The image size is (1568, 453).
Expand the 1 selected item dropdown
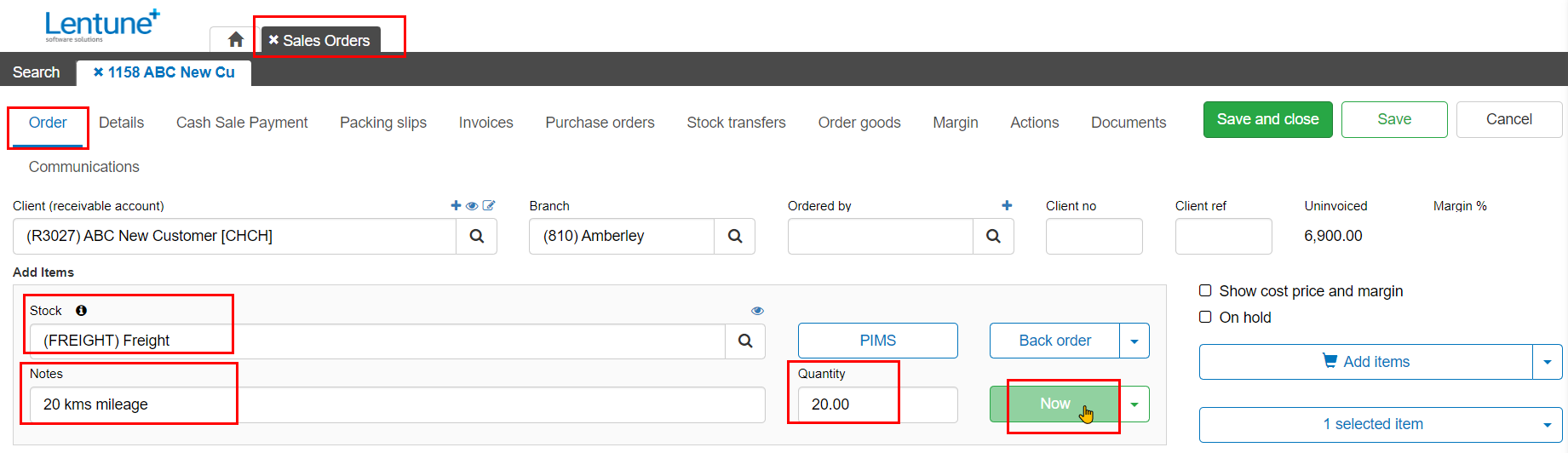click(1547, 424)
